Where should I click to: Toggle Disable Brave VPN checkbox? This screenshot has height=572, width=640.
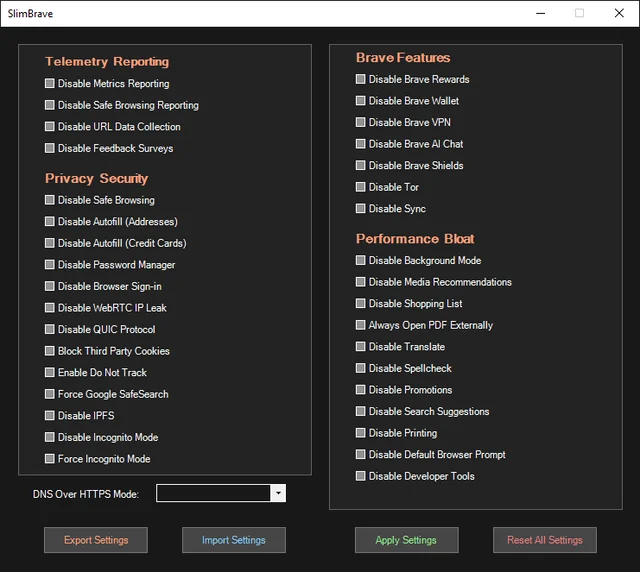[360, 122]
